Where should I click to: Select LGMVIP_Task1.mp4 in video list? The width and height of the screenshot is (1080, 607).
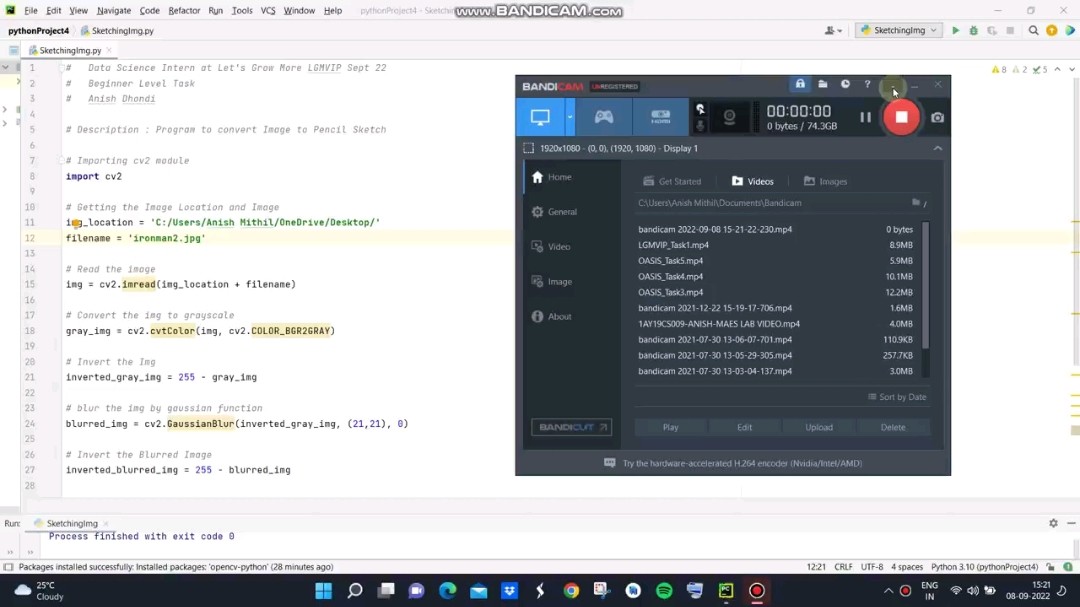coord(673,245)
